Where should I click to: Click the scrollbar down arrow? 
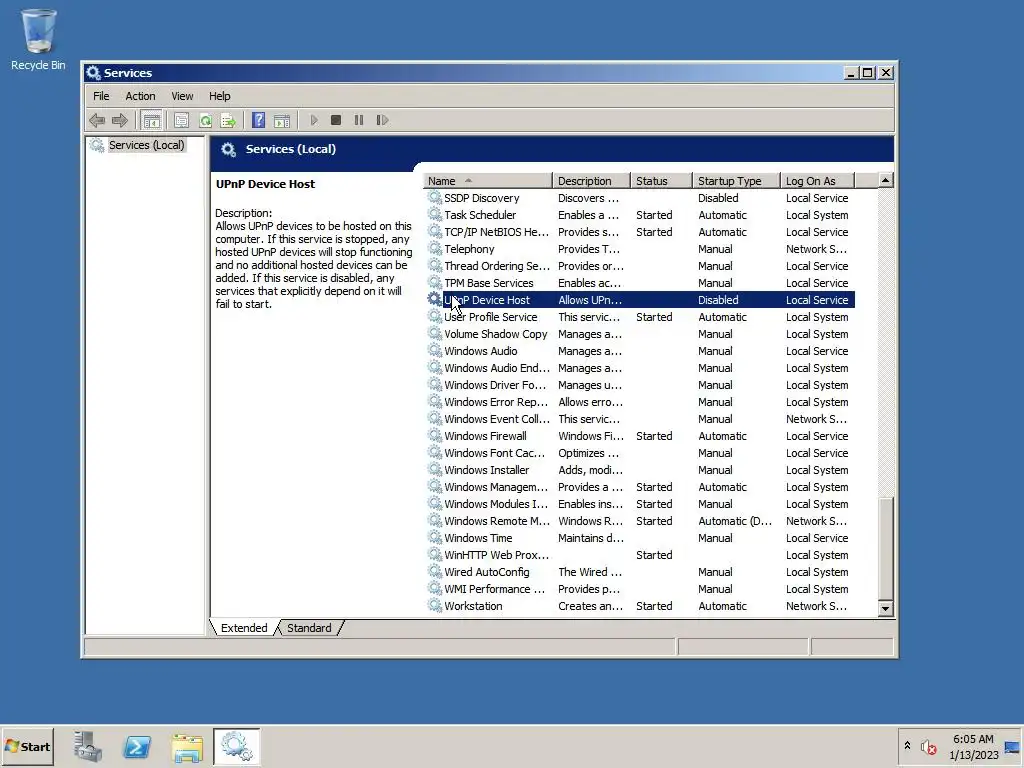tap(886, 608)
